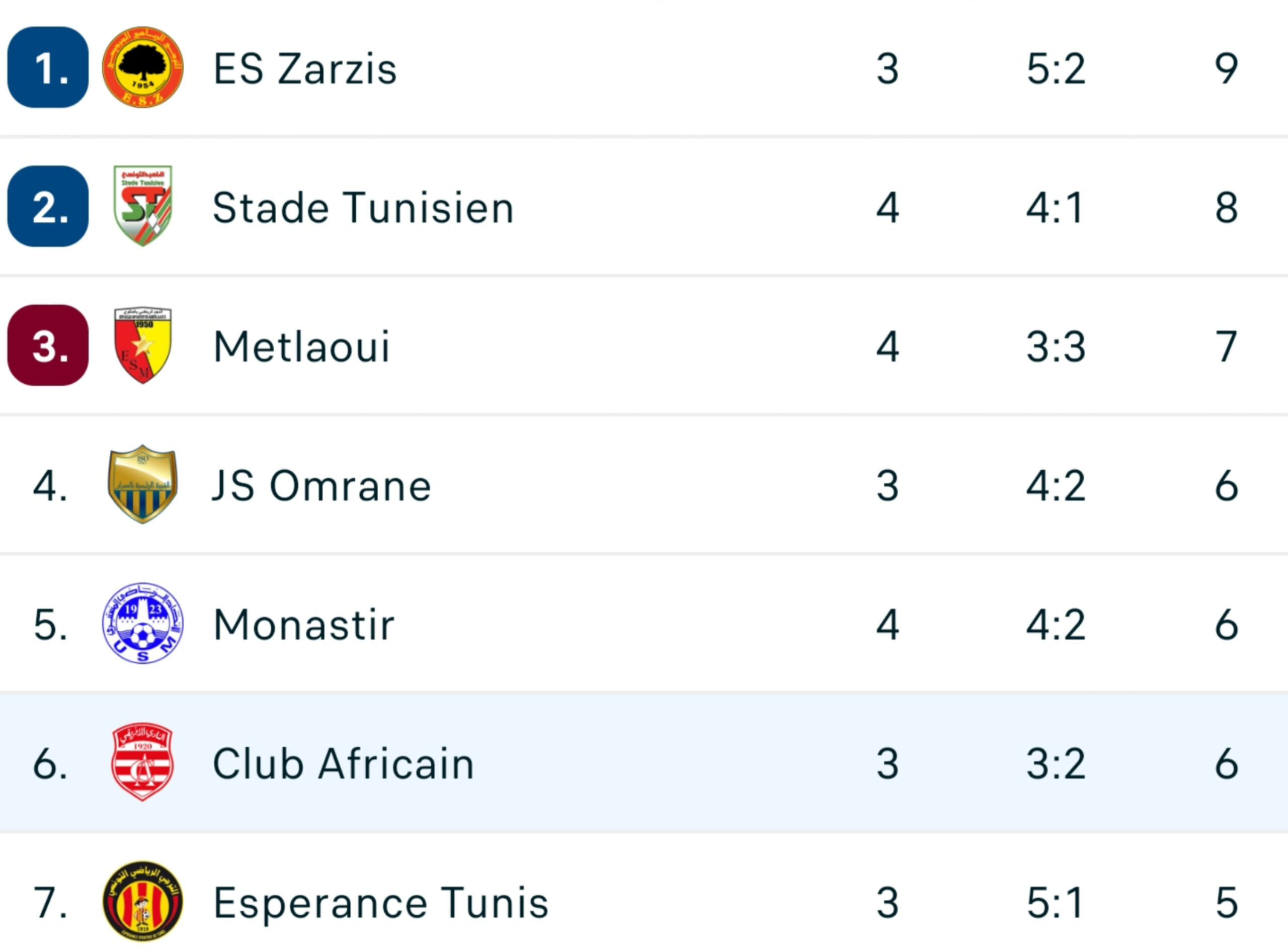
Task: Open the highlighted Club Africain row
Action: tap(644, 762)
